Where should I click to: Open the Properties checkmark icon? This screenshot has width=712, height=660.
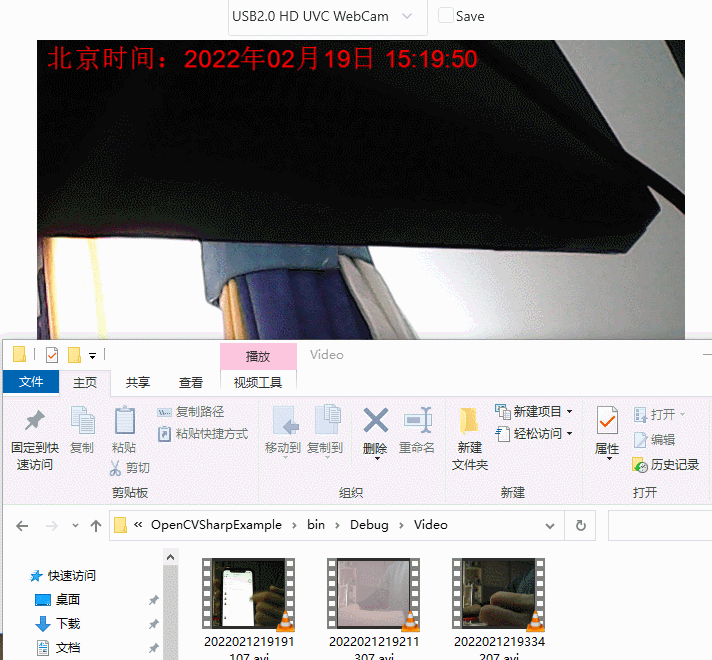tap(607, 420)
